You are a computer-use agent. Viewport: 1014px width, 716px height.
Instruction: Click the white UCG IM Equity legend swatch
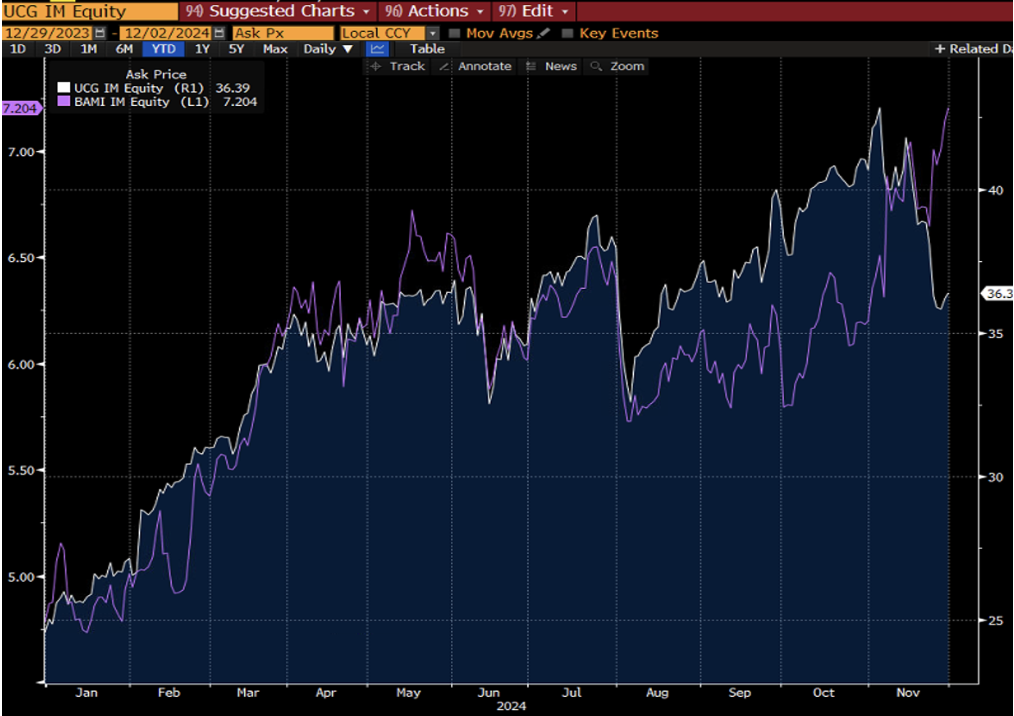tap(63, 88)
